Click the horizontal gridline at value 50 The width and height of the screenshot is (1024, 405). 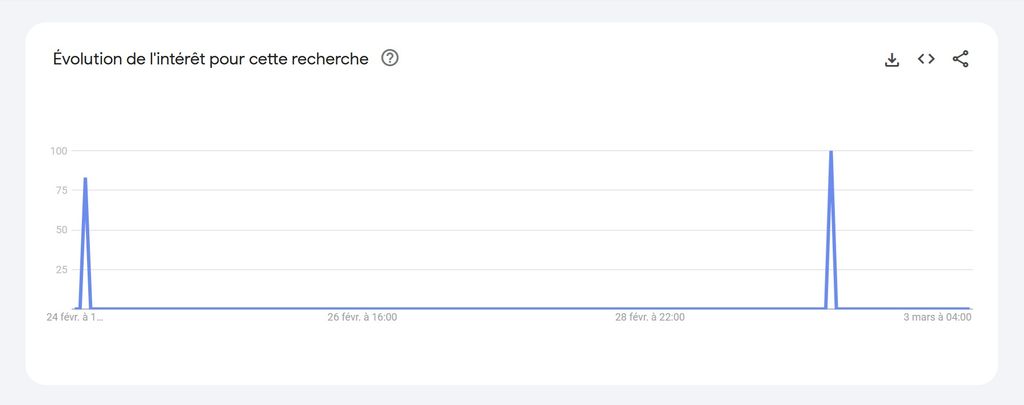point(500,230)
